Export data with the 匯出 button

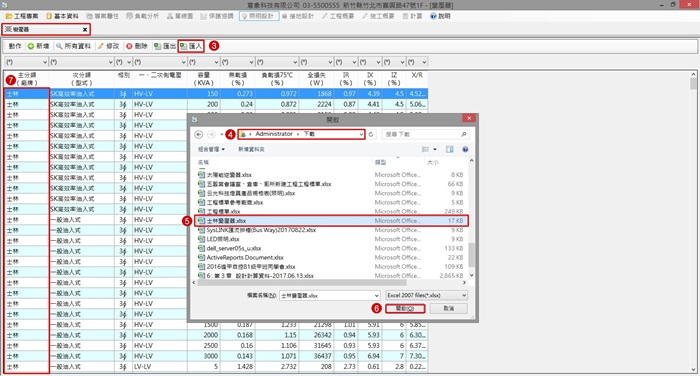(165, 46)
